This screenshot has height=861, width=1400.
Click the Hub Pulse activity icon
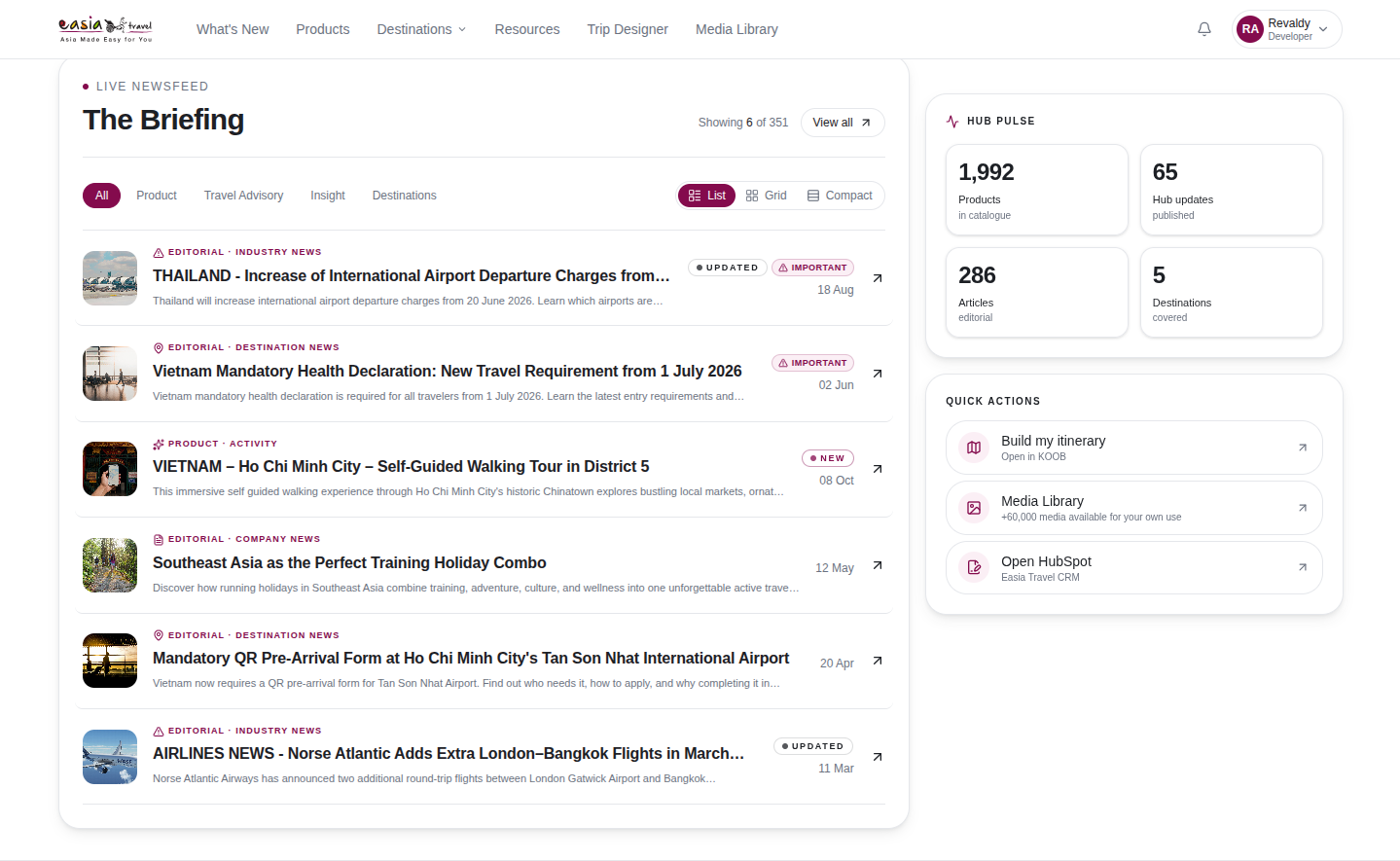pyautogui.click(x=952, y=122)
